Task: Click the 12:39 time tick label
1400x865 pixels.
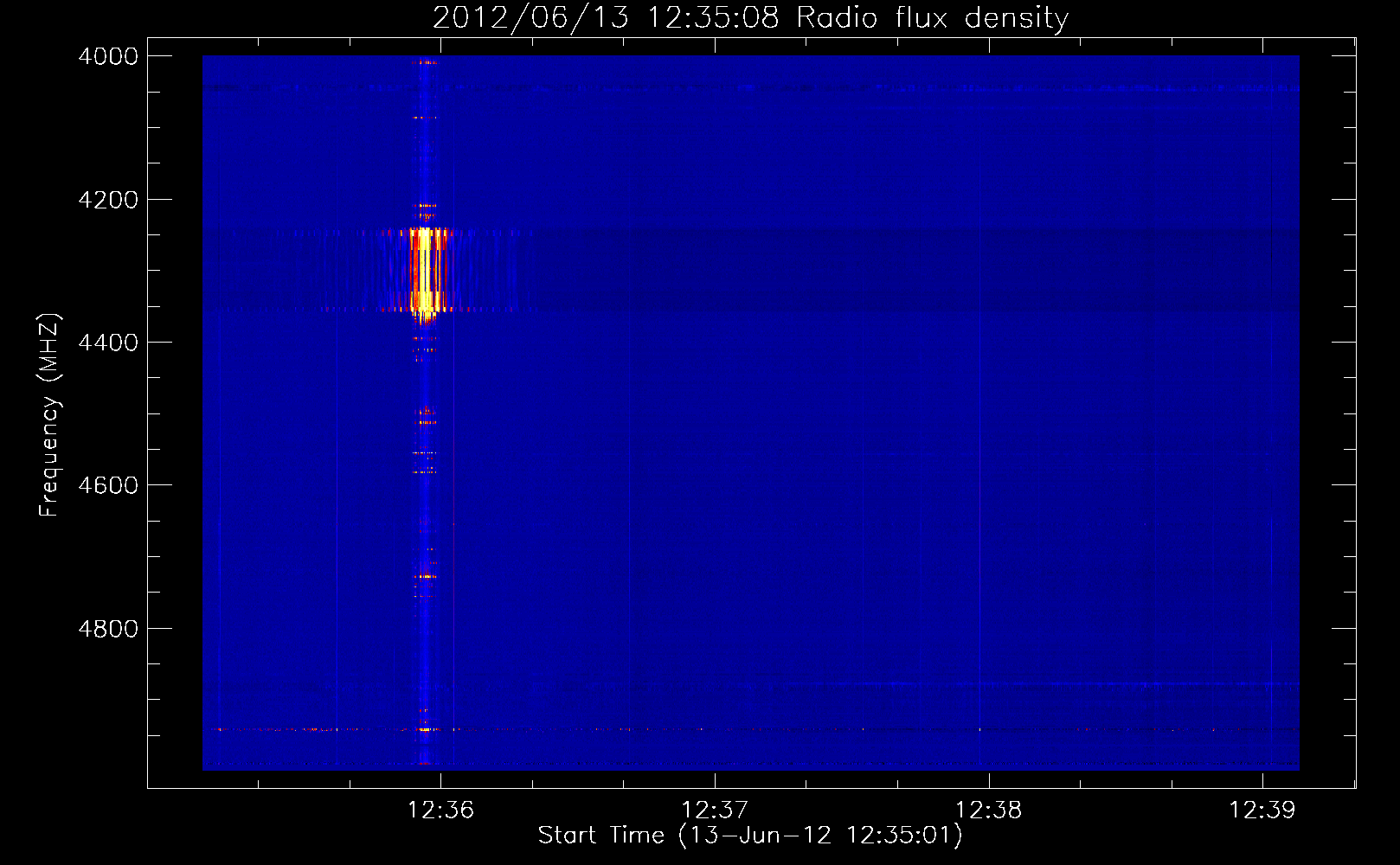Action: pyautogui.click(x=1262, y=810)
